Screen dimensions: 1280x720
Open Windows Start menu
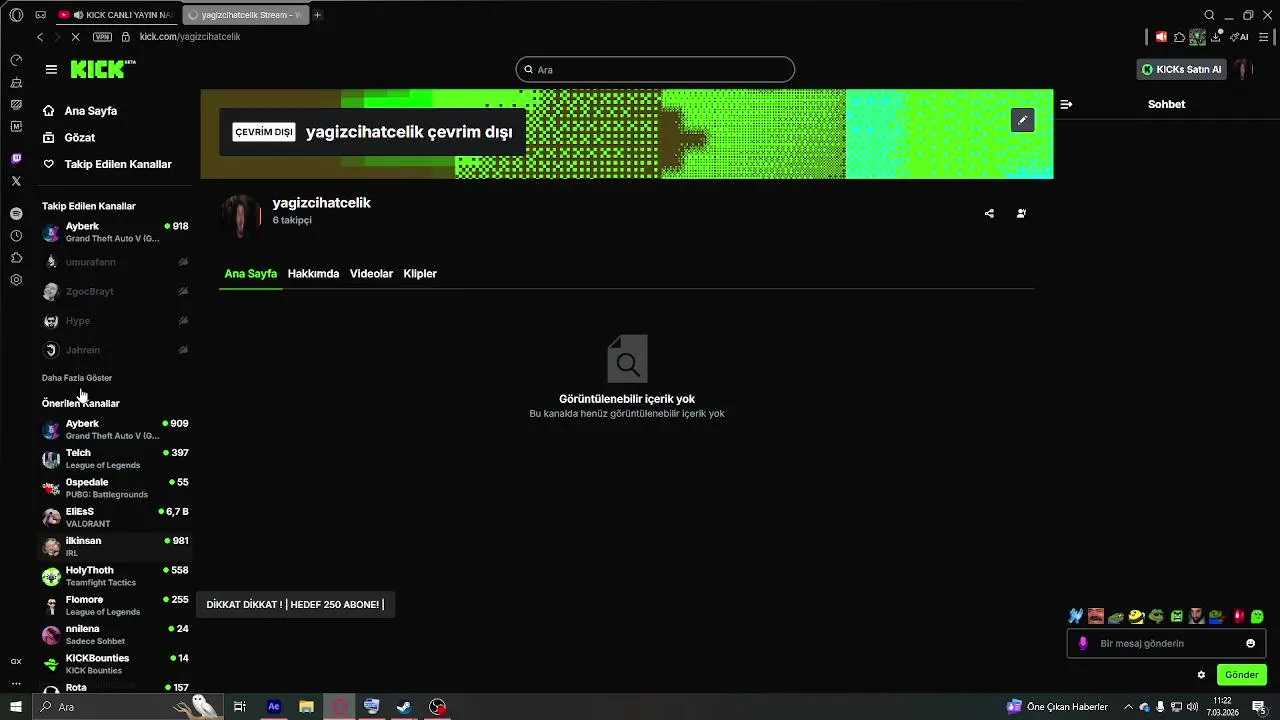tap(16, 707)
